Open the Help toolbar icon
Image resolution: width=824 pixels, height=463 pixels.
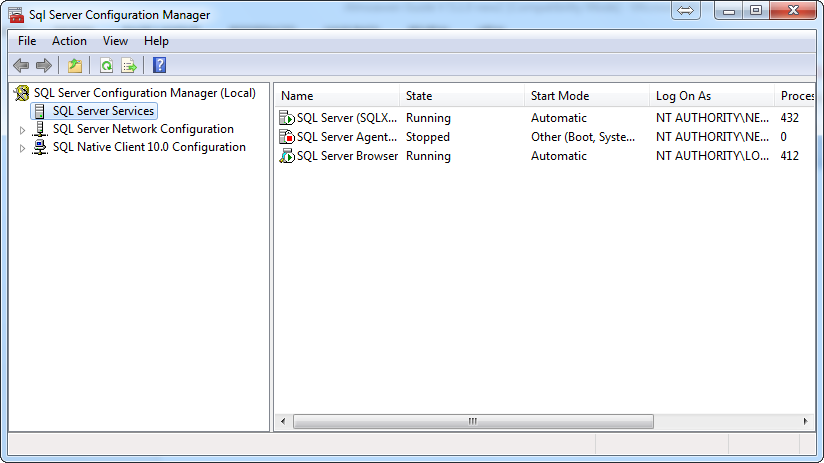coord(159,65)
